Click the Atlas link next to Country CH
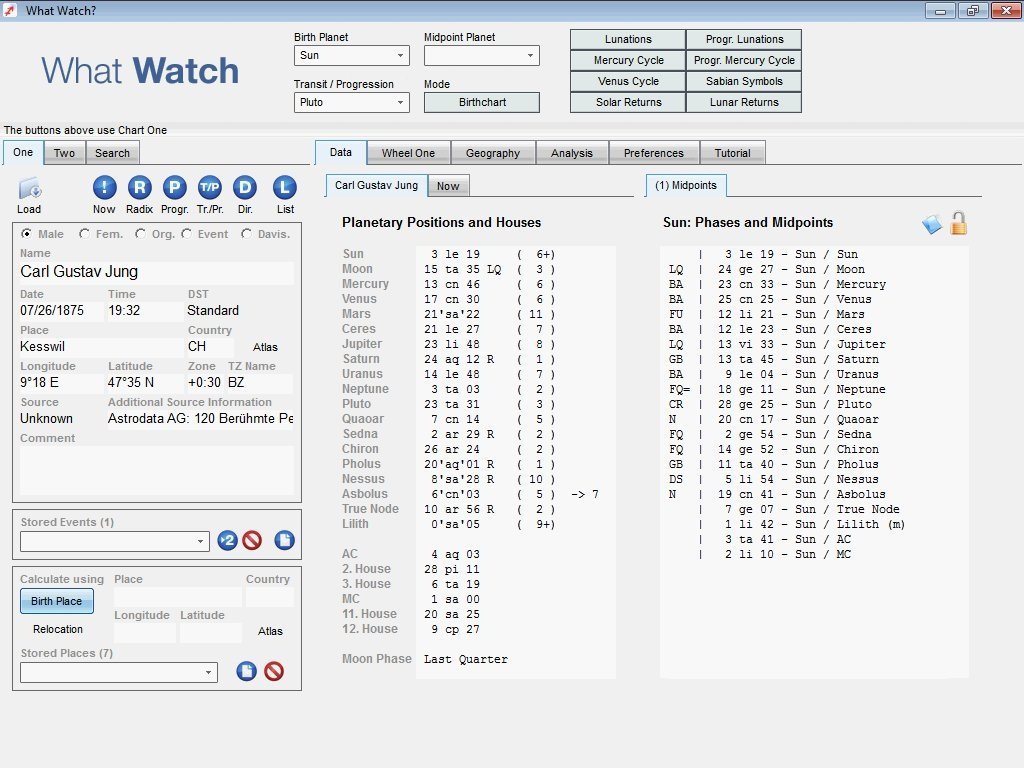This screenshot has height=768, width=1024. point(265,347)
